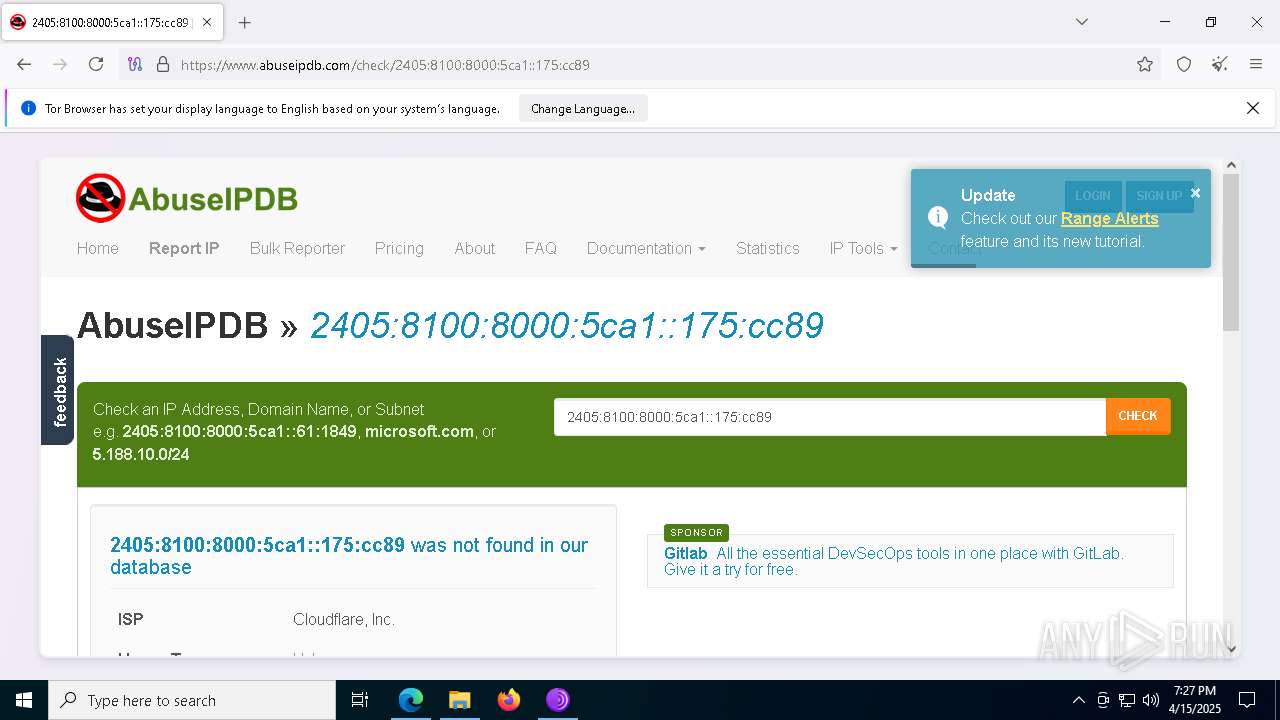The image size is (1280, 720).
Task: Open the Home navigation link
Action: pyautogui.click(x=98, y=248)
